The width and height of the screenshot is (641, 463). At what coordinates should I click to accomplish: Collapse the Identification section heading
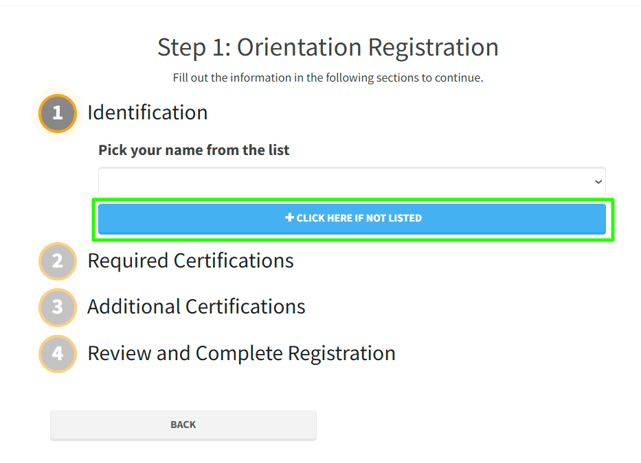(x=147, y=112)
